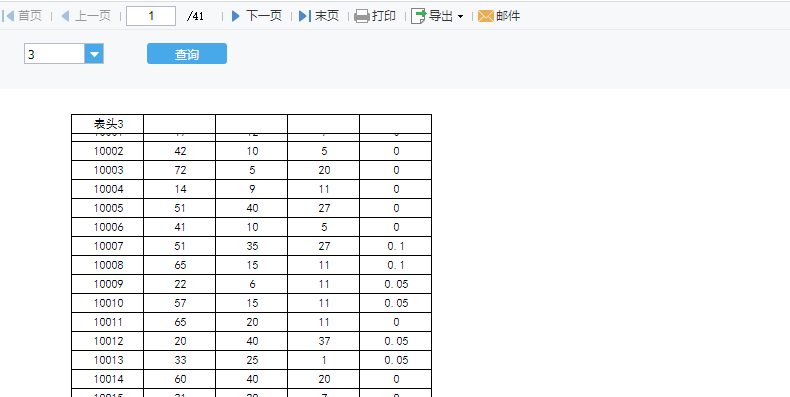This screenshot has width=790, height=397.
Task: Select cell 10003
Action: tap(108, 170)
